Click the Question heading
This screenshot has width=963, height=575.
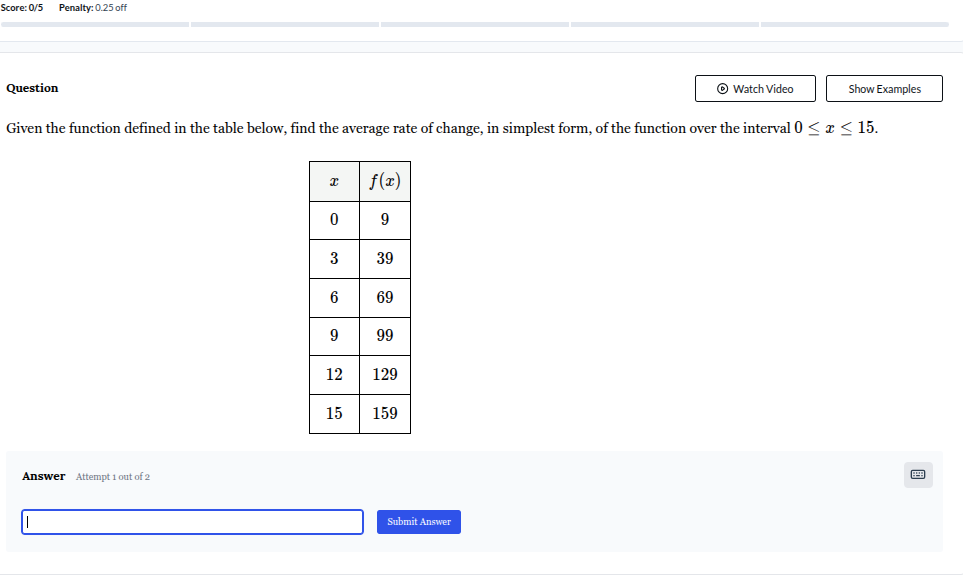tap(32, 88)
